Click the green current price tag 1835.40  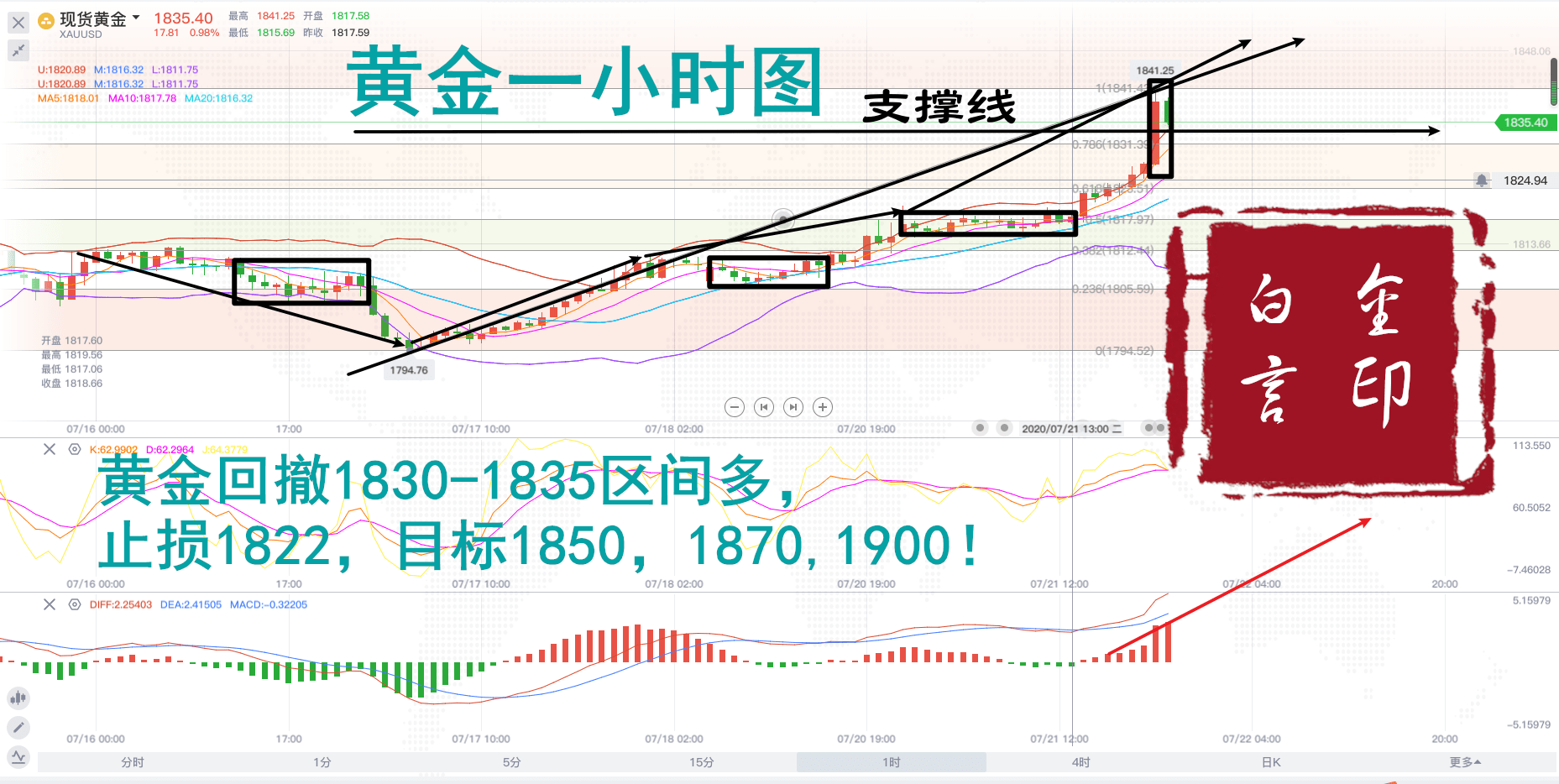[x=1525, y=123]
